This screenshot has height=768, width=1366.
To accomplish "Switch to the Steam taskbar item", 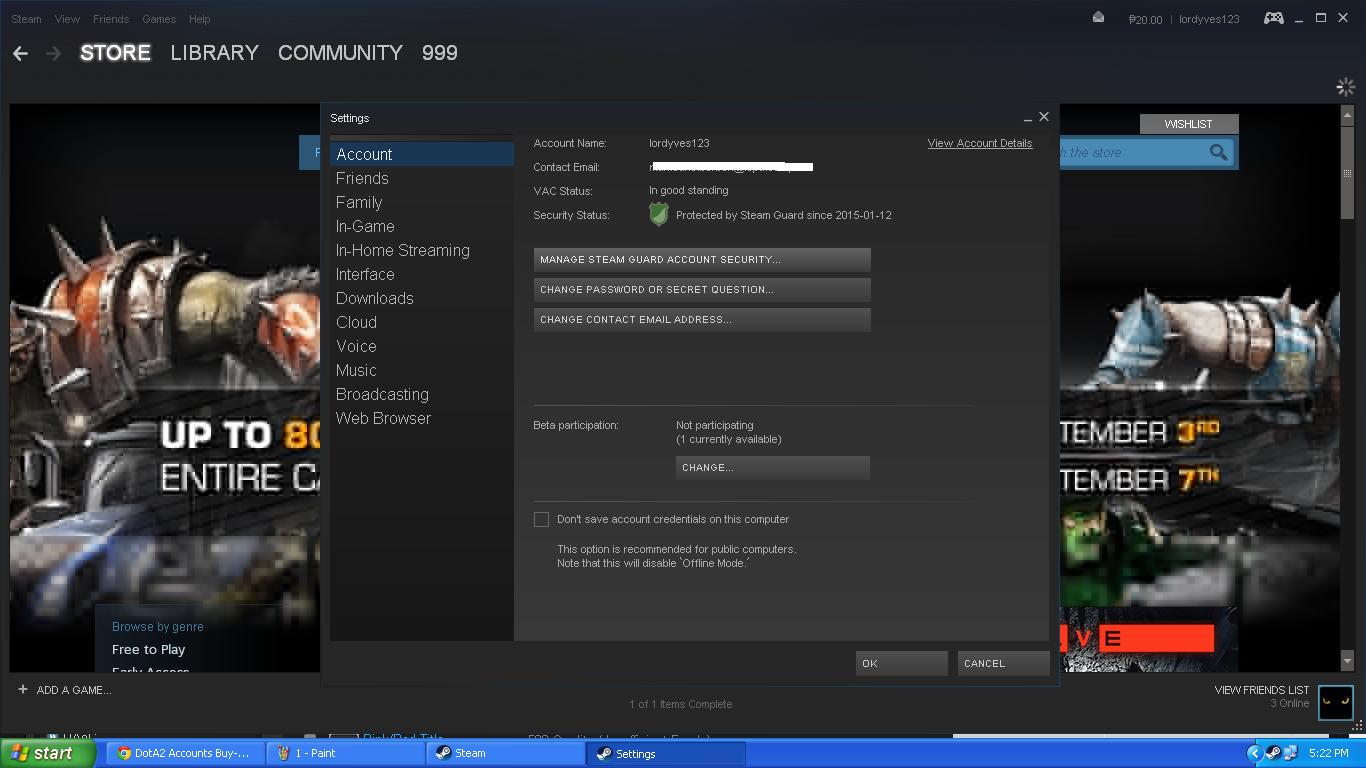I will coord(506,753).
